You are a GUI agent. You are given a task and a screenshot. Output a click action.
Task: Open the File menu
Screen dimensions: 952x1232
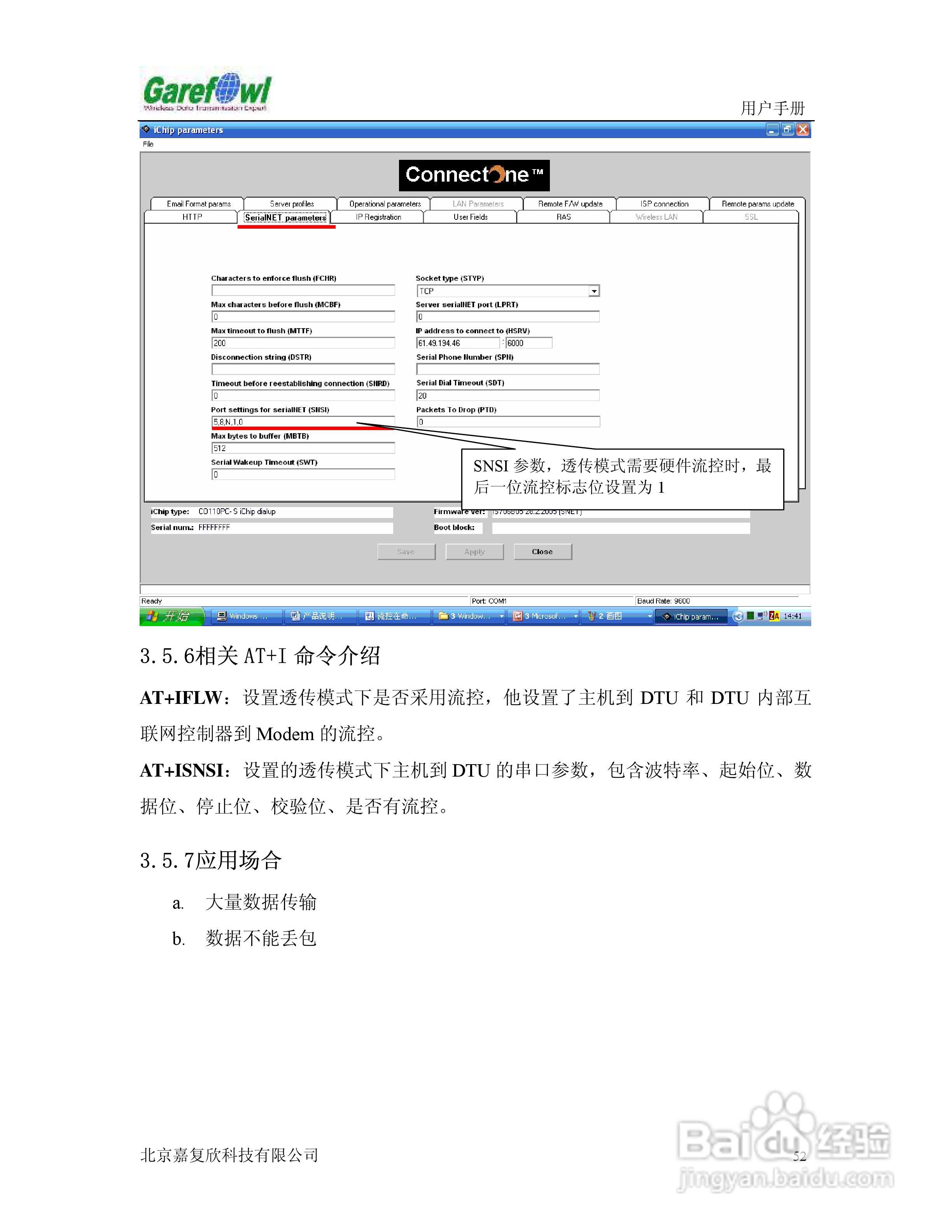[x=148, y=144]
